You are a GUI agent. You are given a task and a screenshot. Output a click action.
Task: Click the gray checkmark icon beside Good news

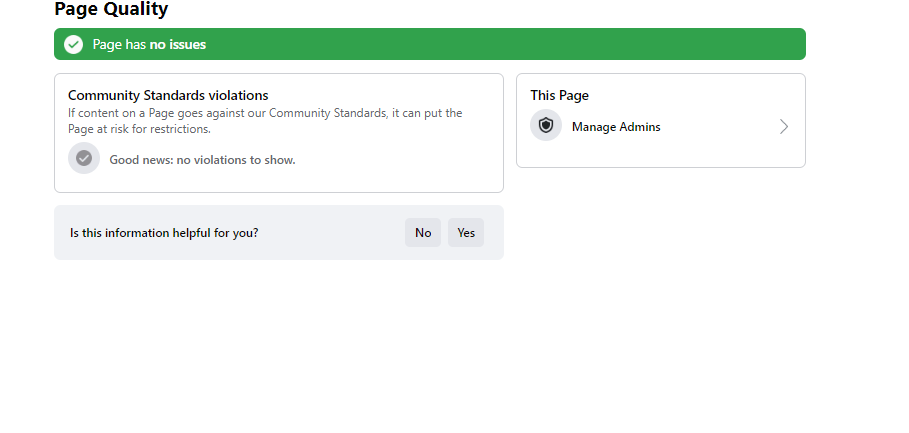84,158
